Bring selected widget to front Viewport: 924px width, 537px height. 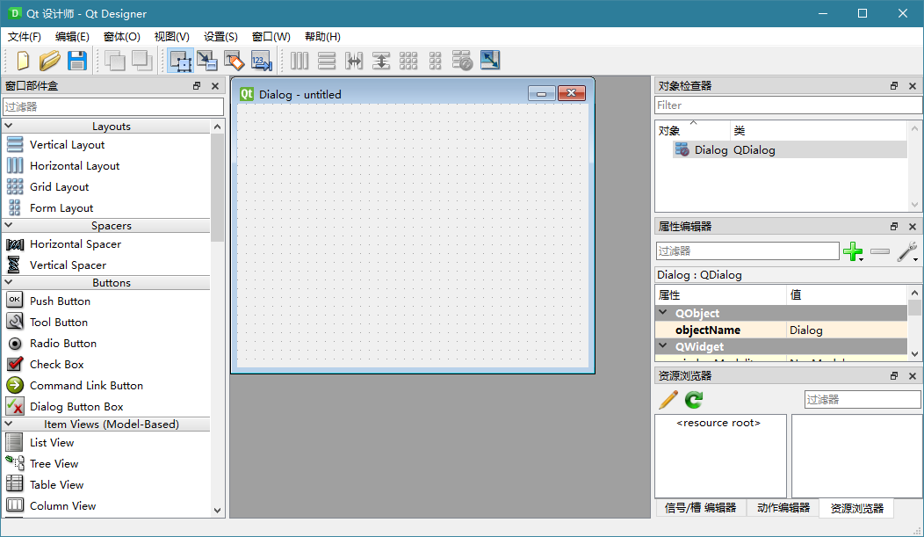[x=141, y=61]
